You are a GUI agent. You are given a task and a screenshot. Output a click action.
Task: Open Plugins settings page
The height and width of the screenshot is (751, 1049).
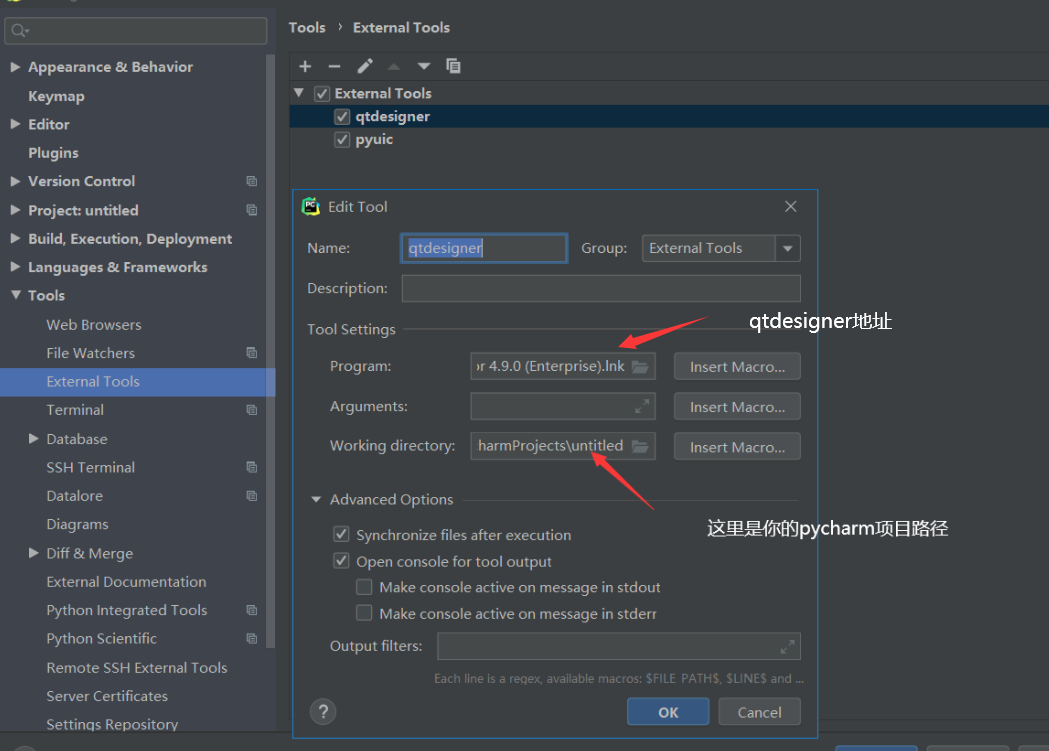[54, 153]
